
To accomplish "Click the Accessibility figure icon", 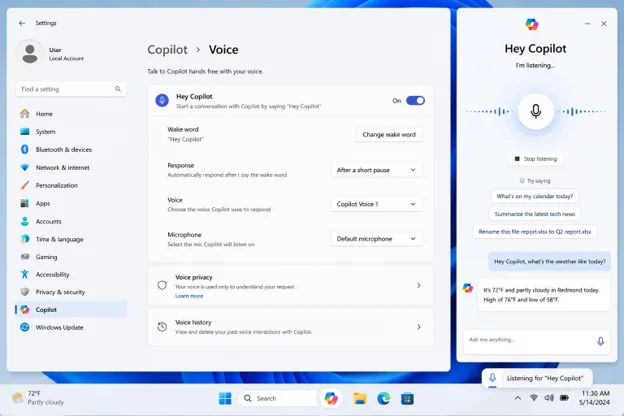I will [x=25, y=274].
